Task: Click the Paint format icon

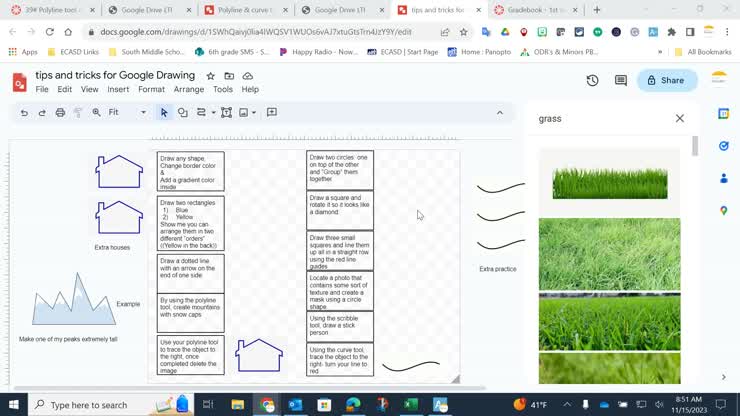Action: (78, 112)
